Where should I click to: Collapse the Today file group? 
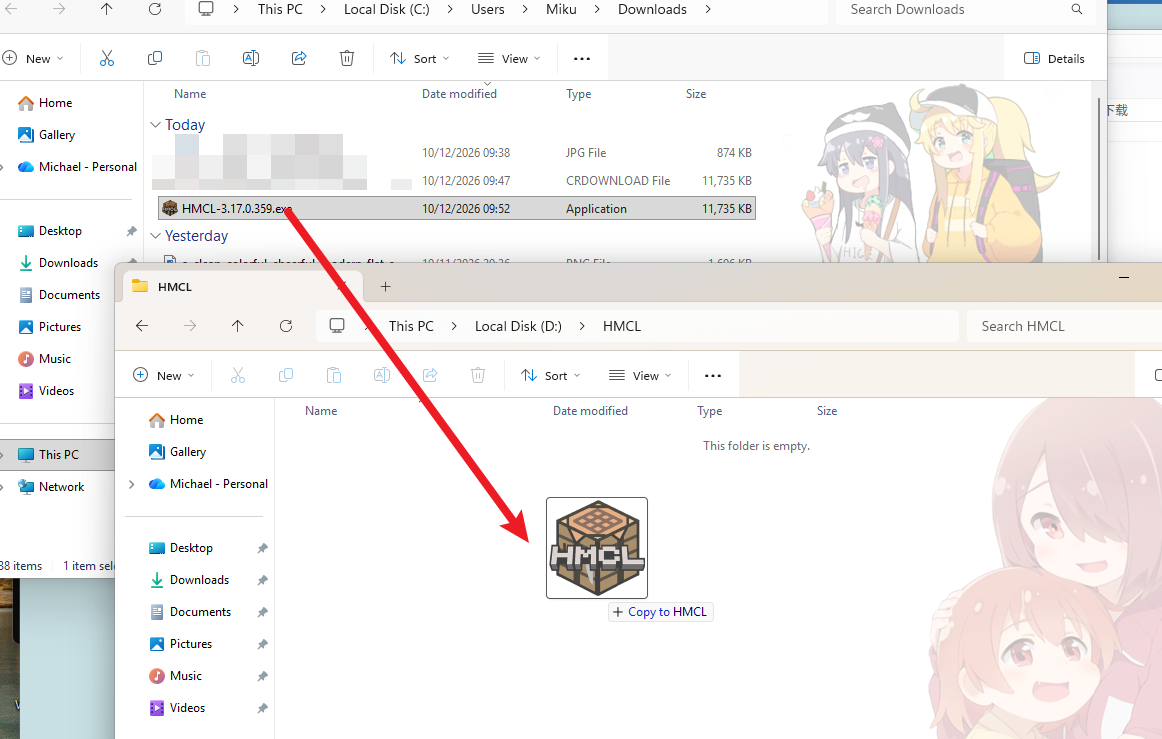point(155,125)
